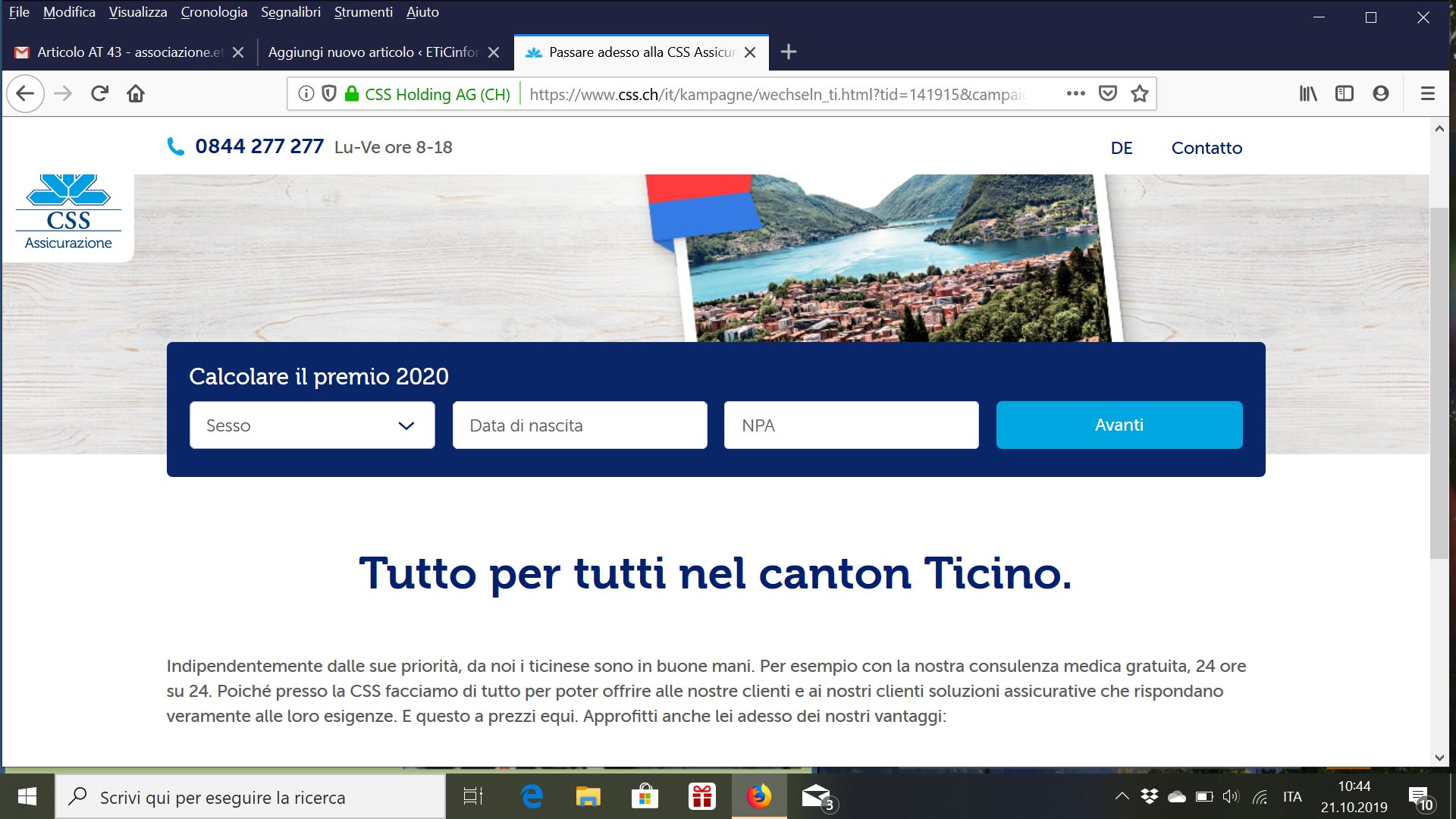Image resolution: width=1456 pixels, height=819 pixels.
Task: Click the forward navigation arrow
Action: pos(63,94)
